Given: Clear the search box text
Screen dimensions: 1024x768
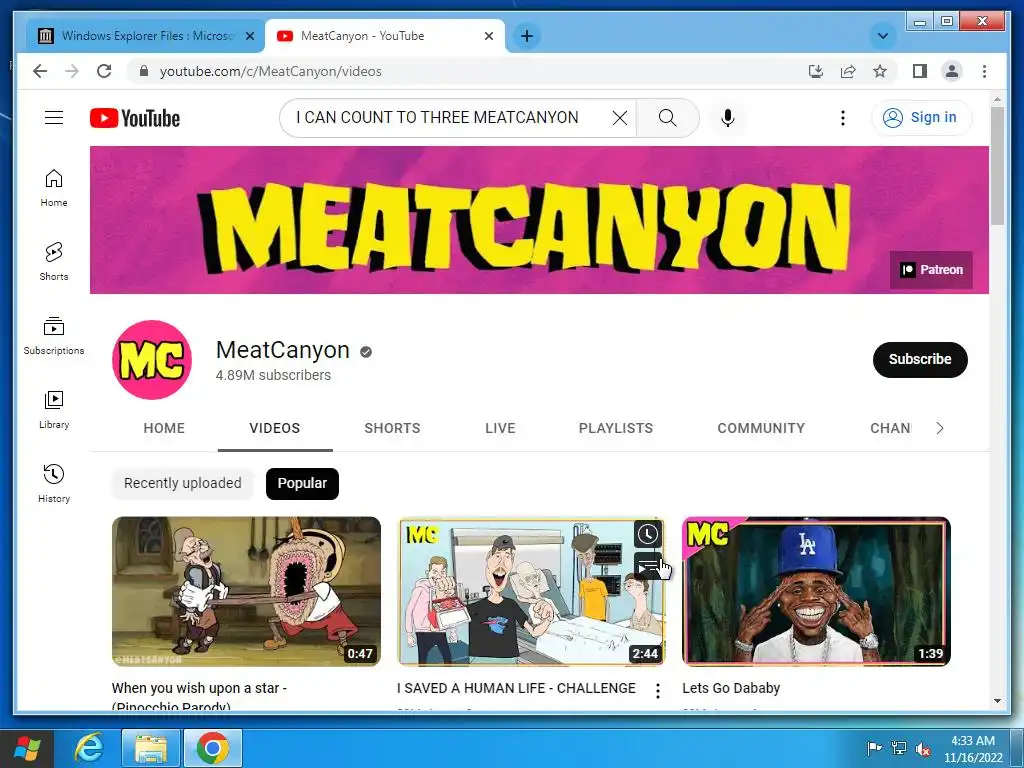Looking at the screenshot, I should pos(620,118).
